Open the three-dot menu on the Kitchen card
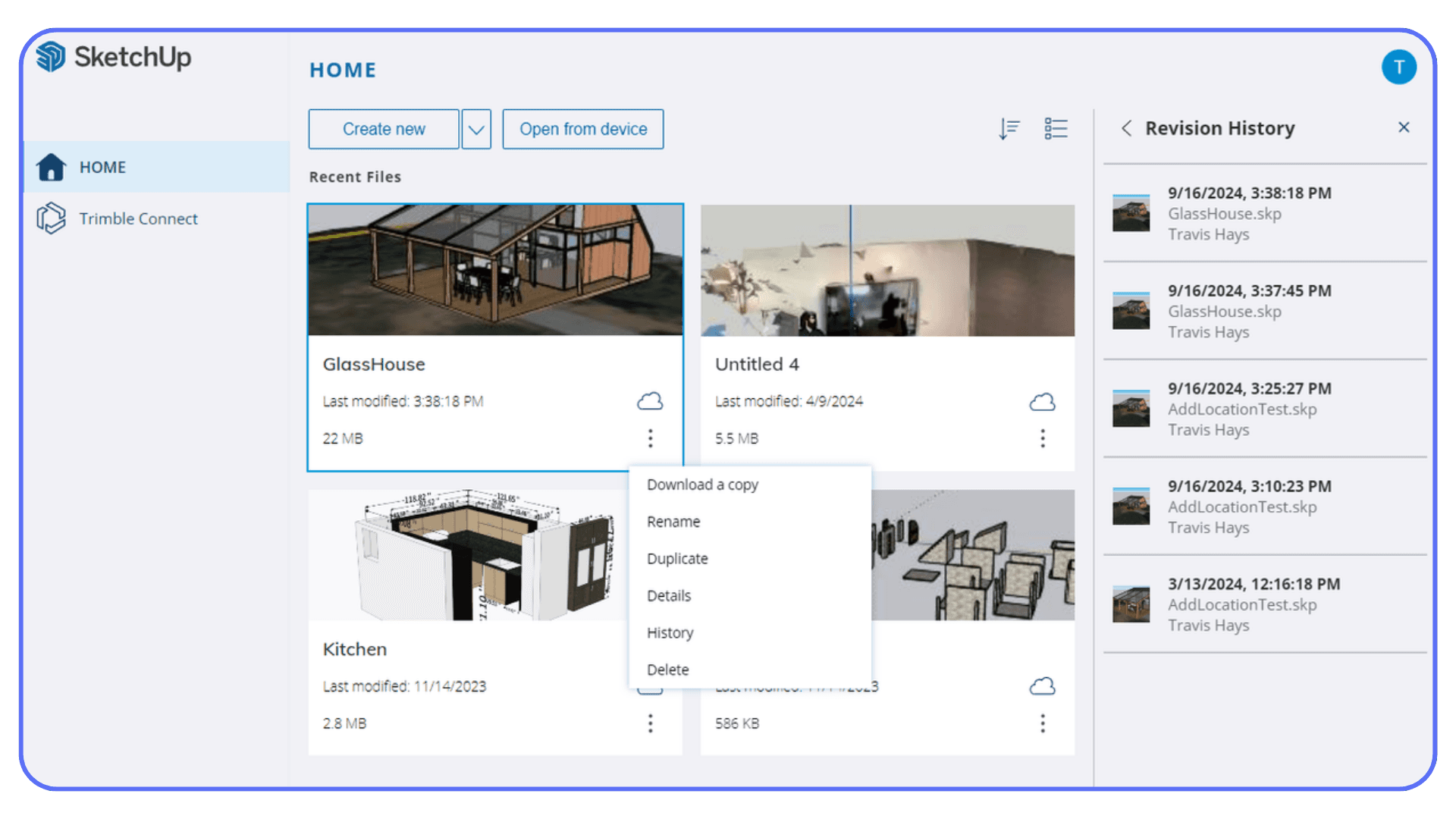This screenshot has width=1456, height=819. (650, 723)
